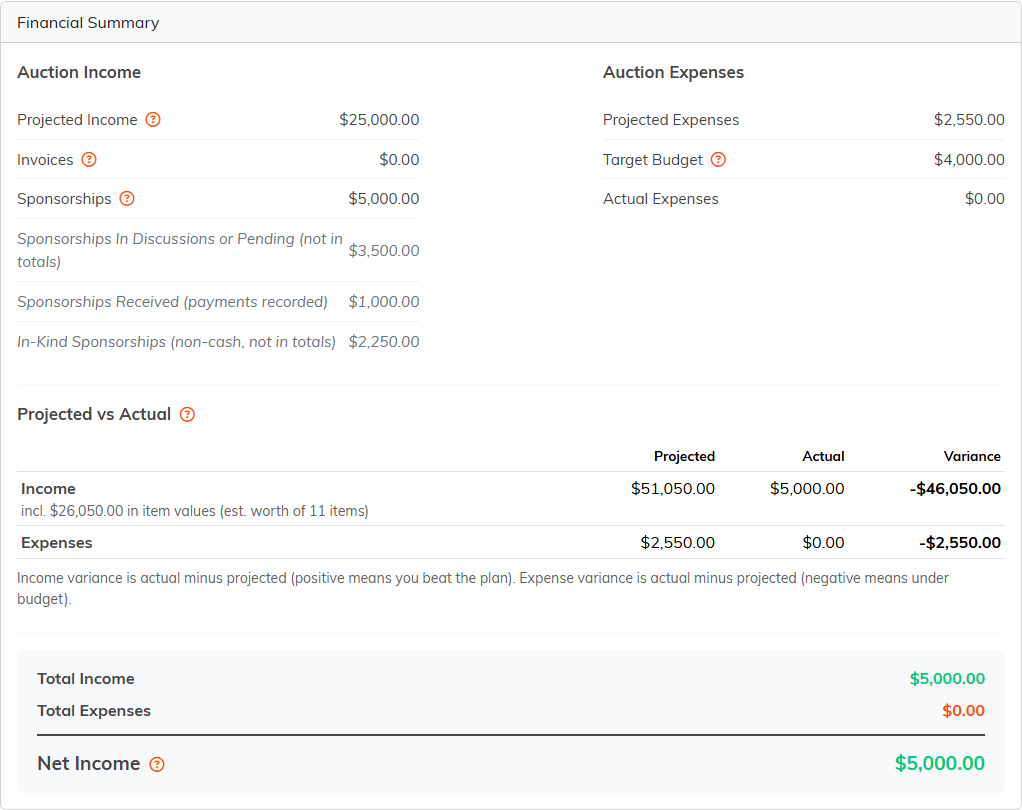1022x810 pixels.
Task: Select the Net Income $5,000.00 total
Action: 939,763
